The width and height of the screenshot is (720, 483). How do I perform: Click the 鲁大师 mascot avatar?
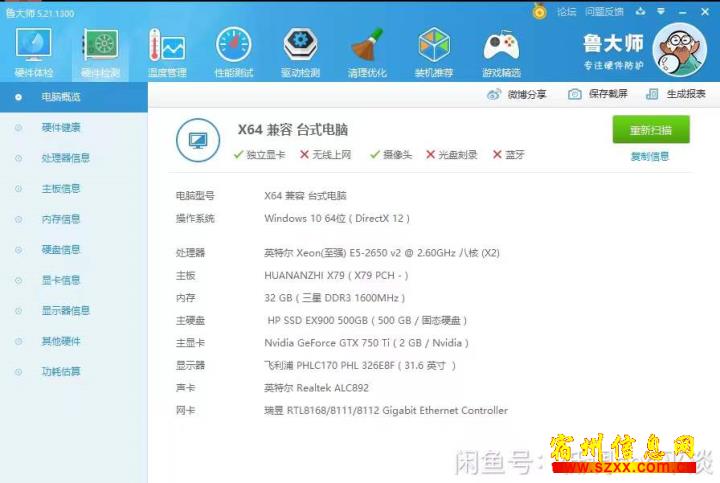pyautogui.click(x=680, y=50)
